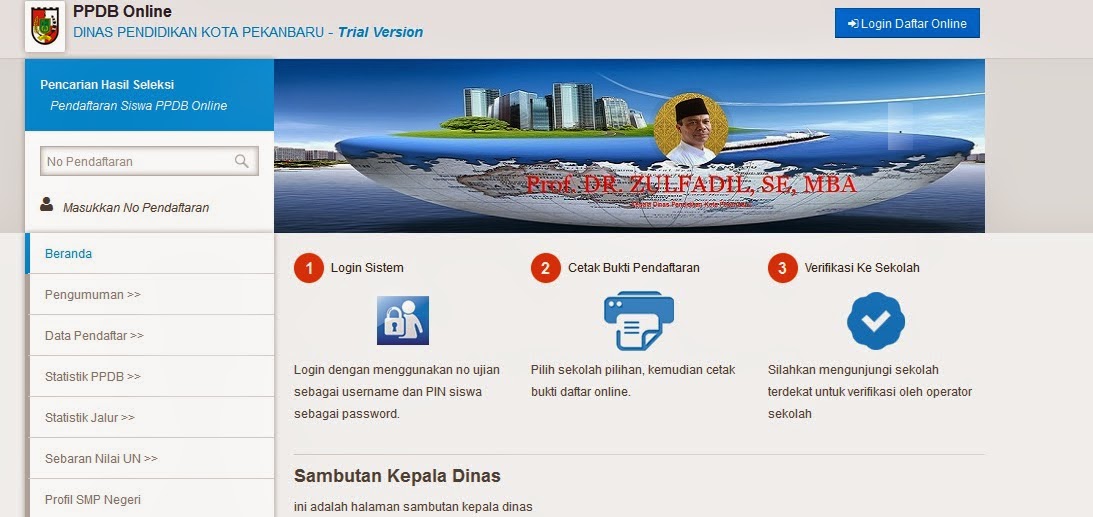Click the search magnifier in No Pendaftaran field
Image resolution: width=1093 pixels, height=517 pixels.
(x=241, y=161)
